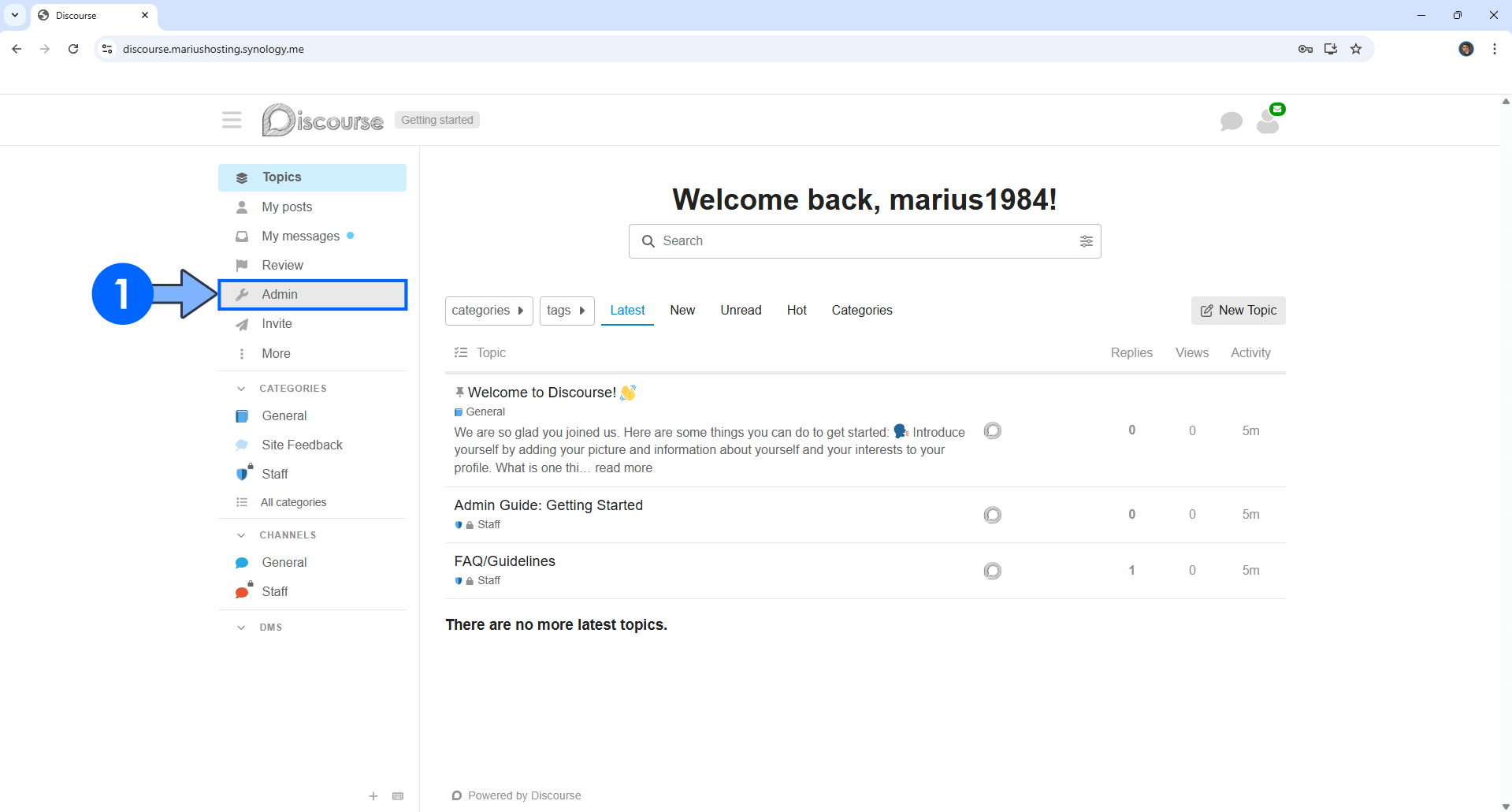Screen dimensions: 1512x812
Task: Open Chrome profile avatar
Action: [1466, 49]
